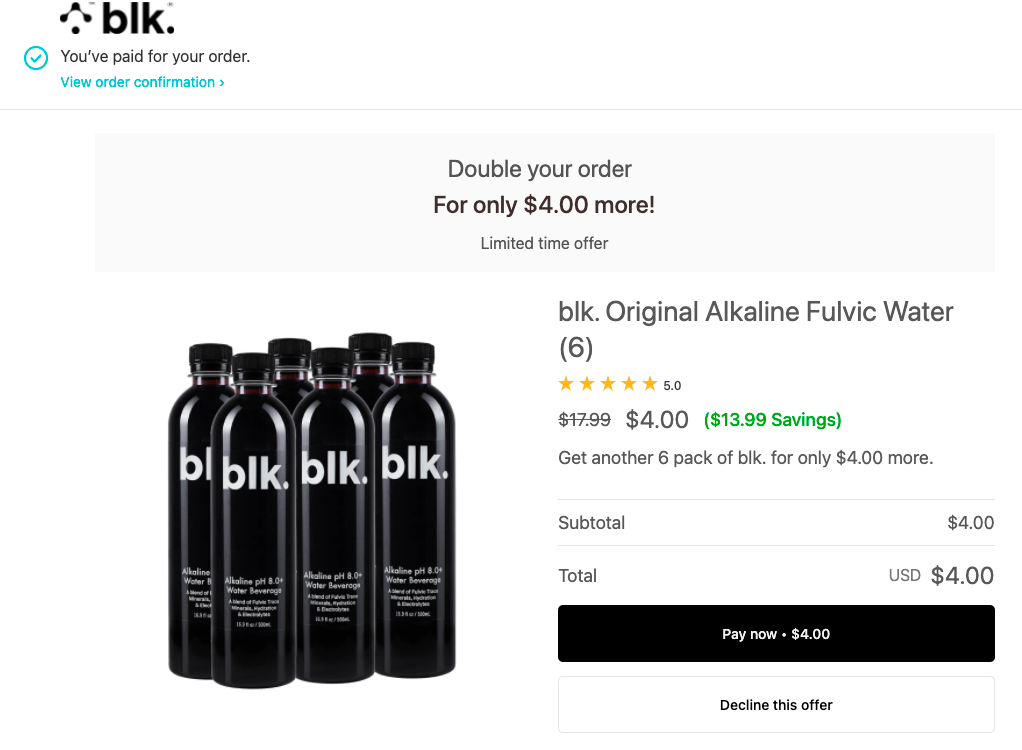Open the View order confirmation link
The width and height of the screenshot is (1022, 750).
click(x=142, y=82)
